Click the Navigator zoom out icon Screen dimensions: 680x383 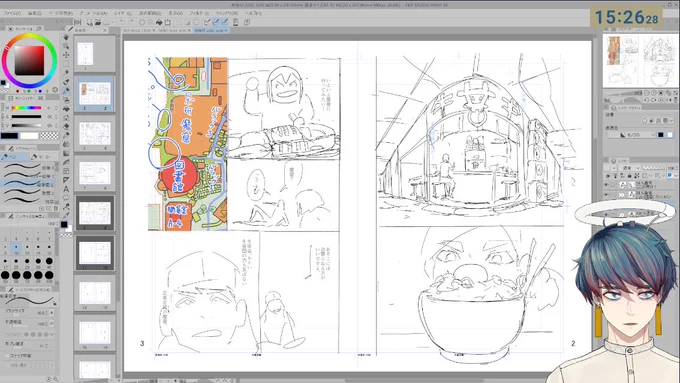tap(647, 93)
